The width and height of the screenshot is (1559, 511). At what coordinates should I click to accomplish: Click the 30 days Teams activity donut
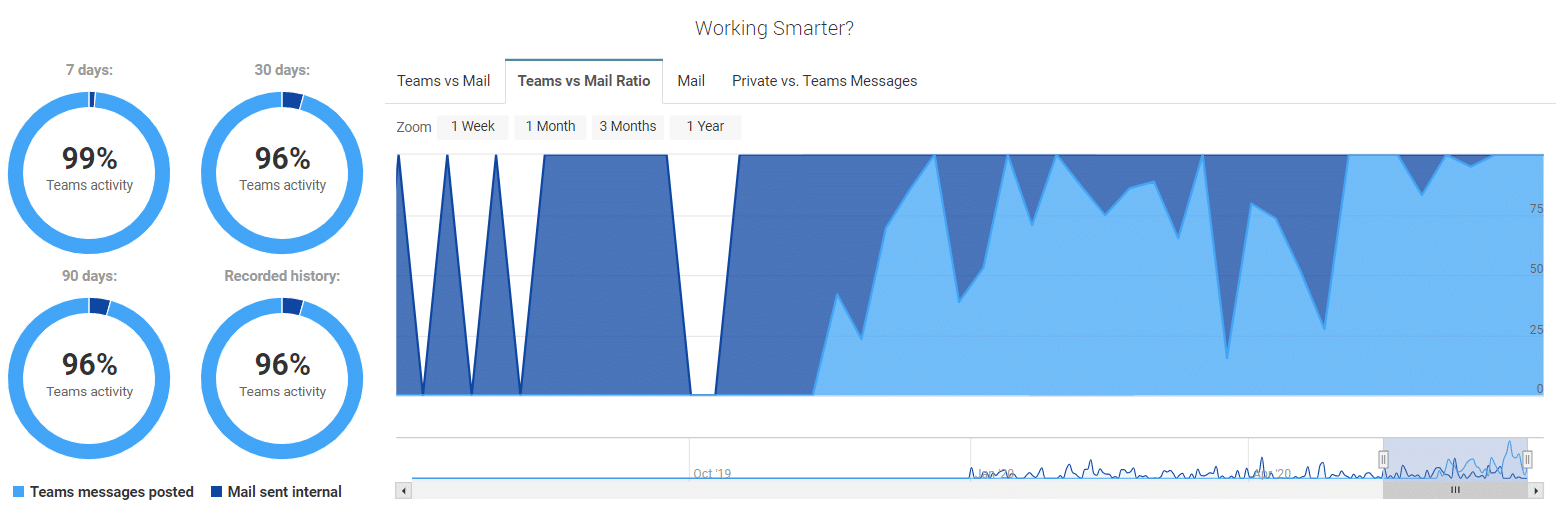[x=282, y=171]
